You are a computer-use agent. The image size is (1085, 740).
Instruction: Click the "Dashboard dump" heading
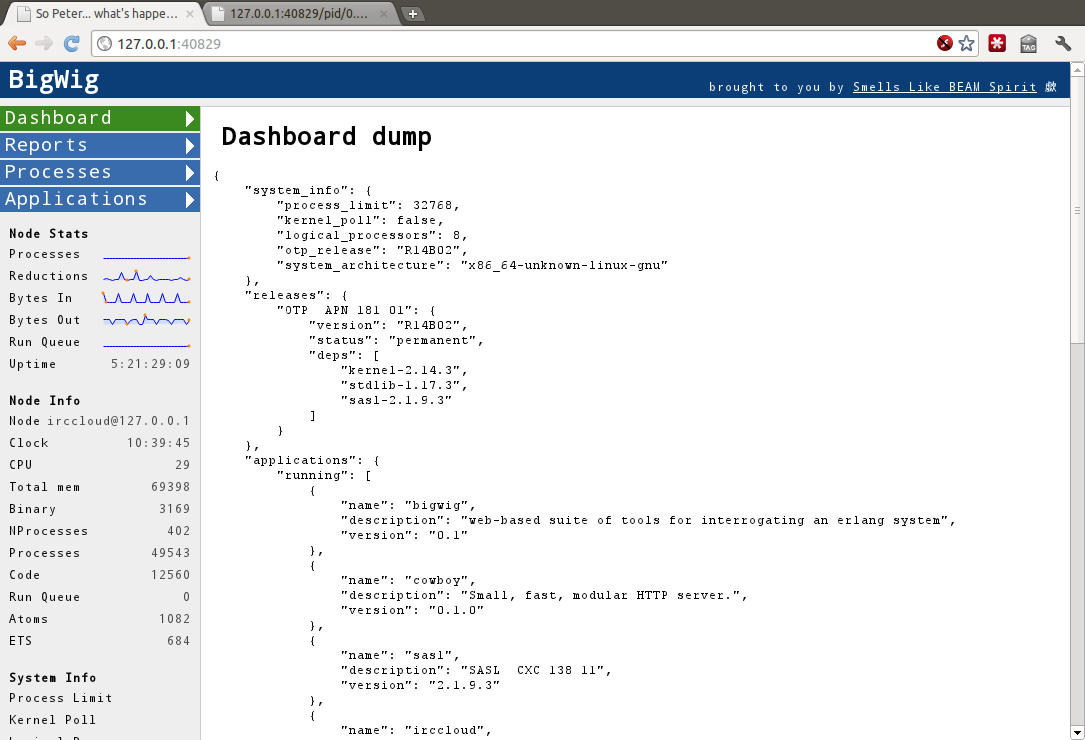tap(326, 136)
